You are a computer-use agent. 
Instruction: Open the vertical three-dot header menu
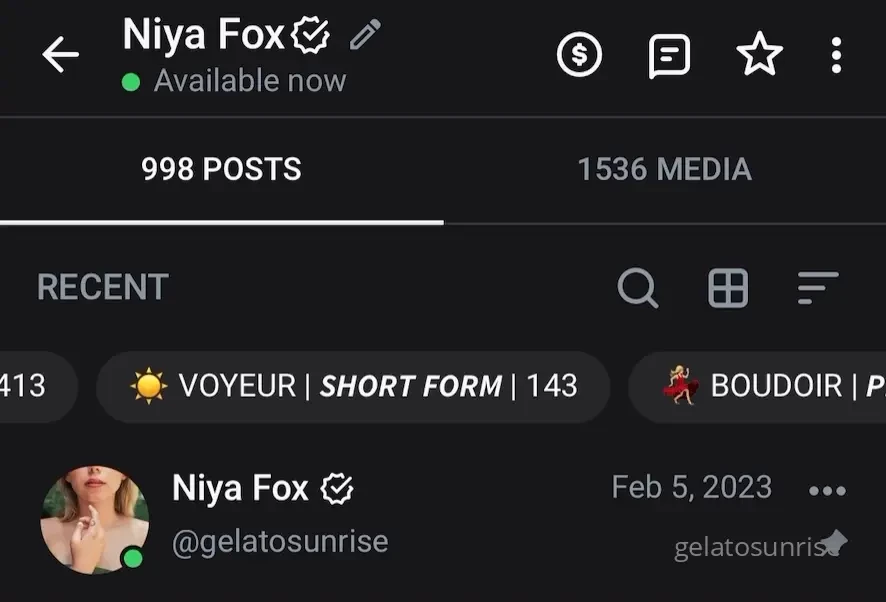coord(836,55)
